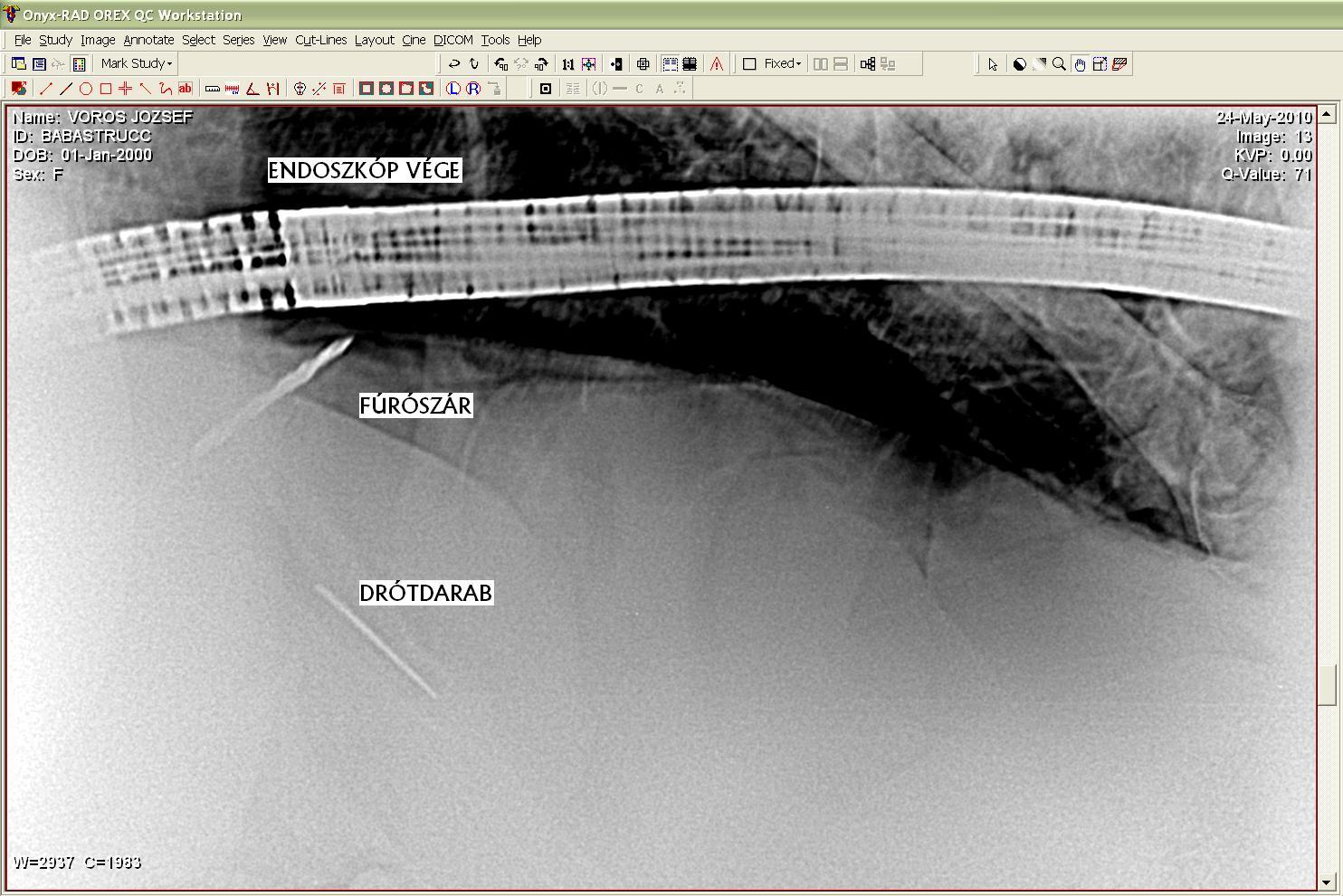Click the red dotted line tool icon

point(319,89)
